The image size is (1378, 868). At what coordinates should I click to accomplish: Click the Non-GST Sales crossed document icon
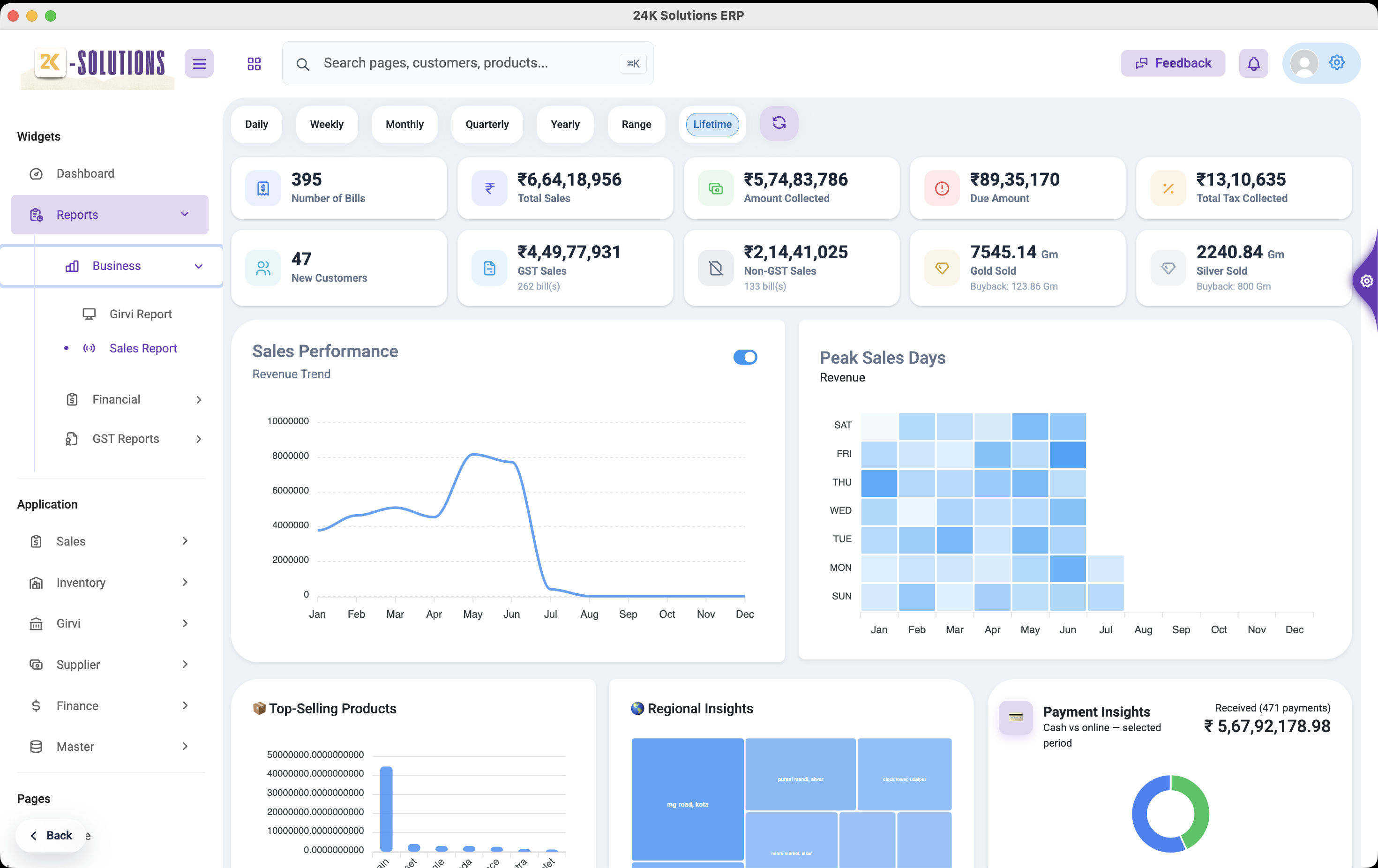pyautogui.click(x=715, y=268)
